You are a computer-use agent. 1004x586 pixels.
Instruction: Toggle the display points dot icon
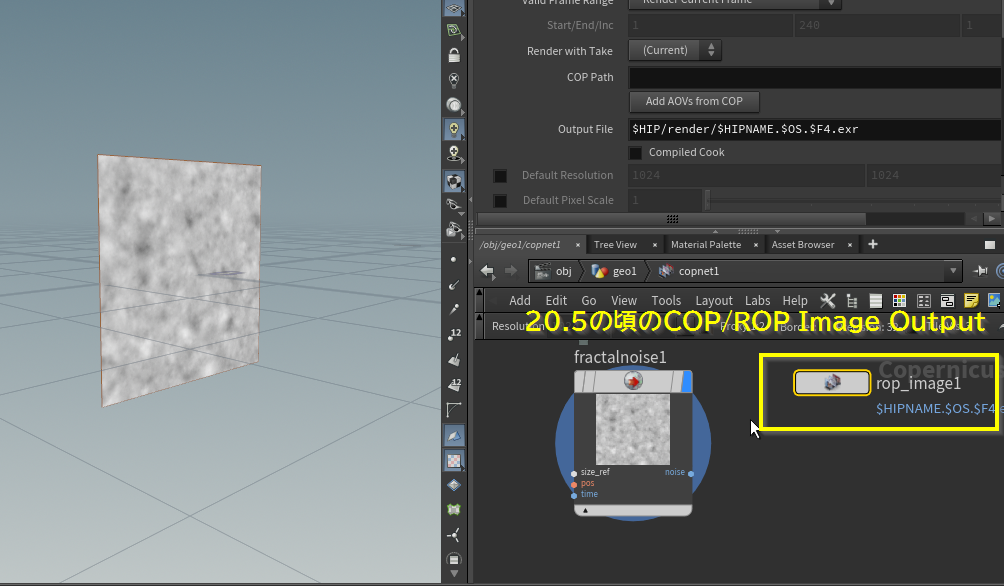tap(454, 259)
